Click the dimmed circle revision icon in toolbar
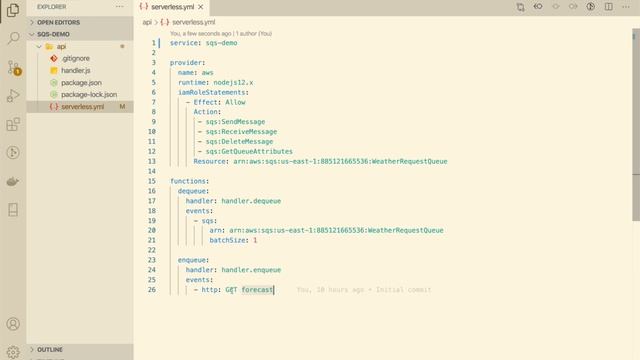Viewport: 640px width, 360px height. [556, 7]
